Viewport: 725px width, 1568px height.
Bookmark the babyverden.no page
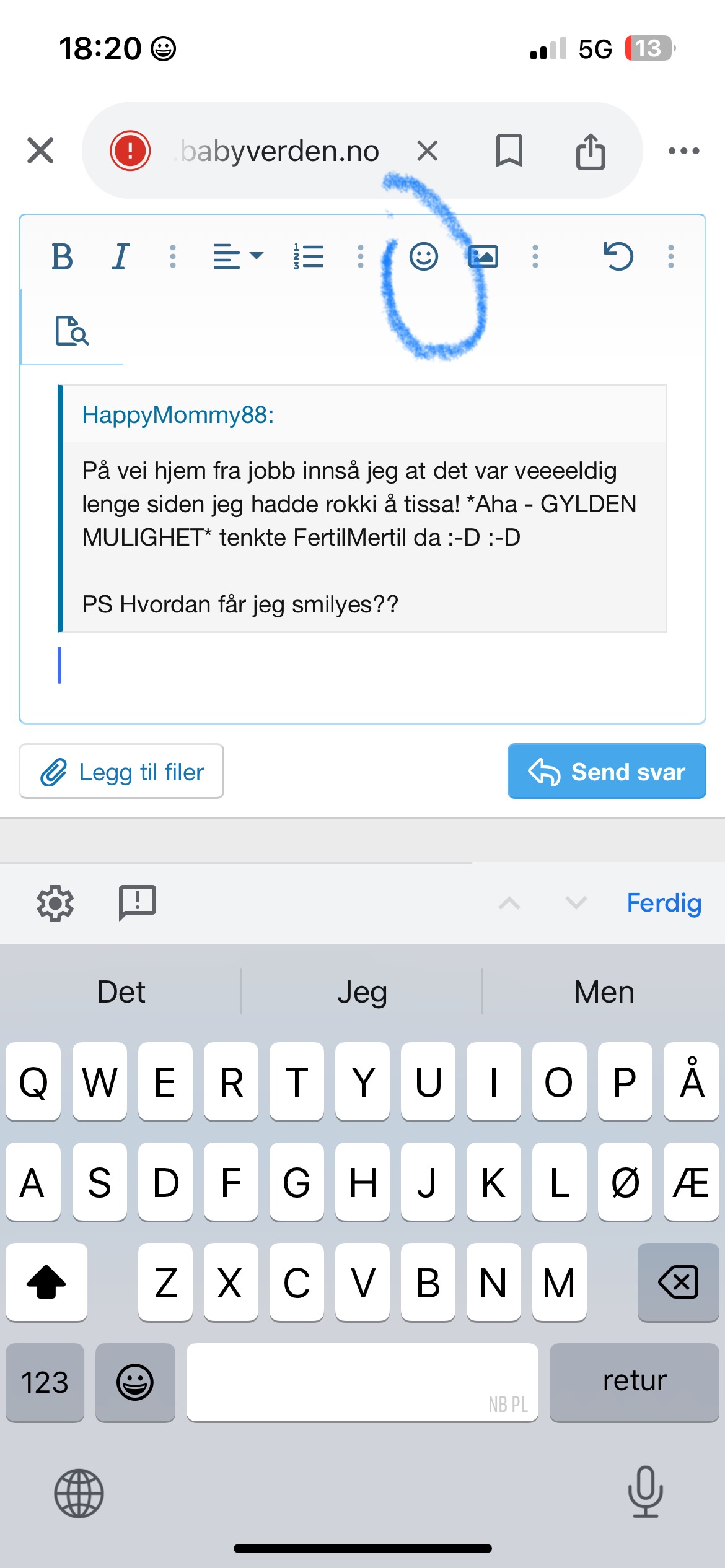509,150
